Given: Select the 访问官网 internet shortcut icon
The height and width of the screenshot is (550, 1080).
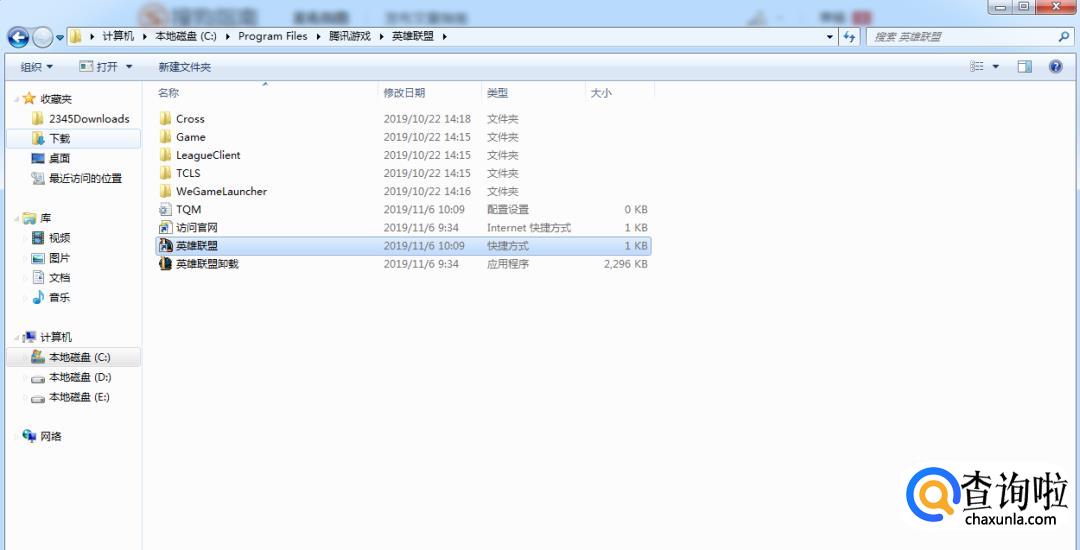Looking at the screenshot, I should coord(165,227).
